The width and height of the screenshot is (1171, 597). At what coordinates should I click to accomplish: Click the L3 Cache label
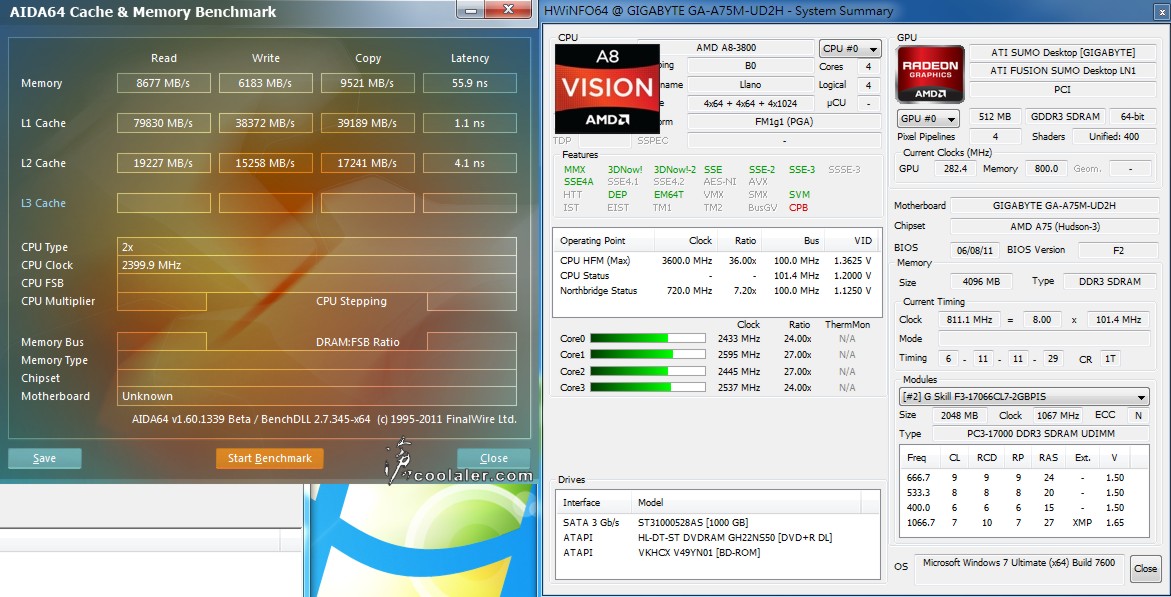point(43,203)
